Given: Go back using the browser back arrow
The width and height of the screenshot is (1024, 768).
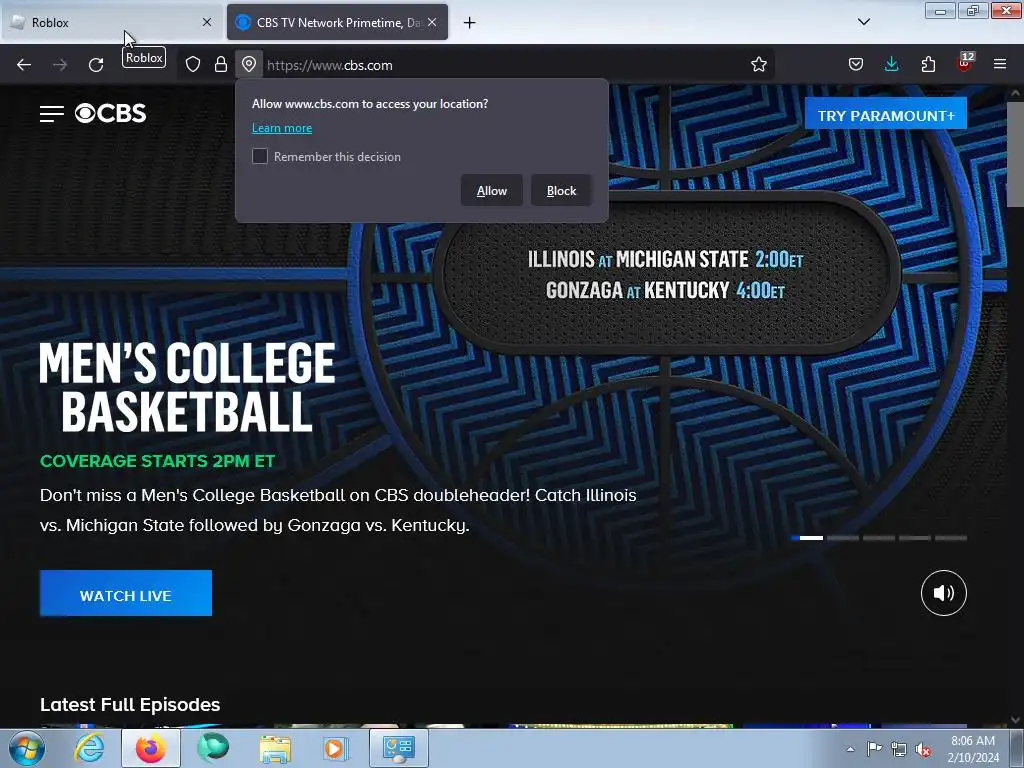Looking at the screenshot, I should (x=24, y=65).
